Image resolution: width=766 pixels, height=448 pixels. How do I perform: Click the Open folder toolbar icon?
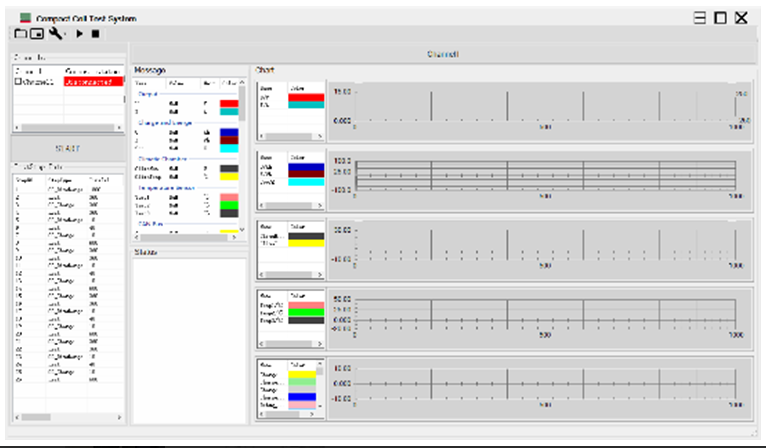coord(21,34)
